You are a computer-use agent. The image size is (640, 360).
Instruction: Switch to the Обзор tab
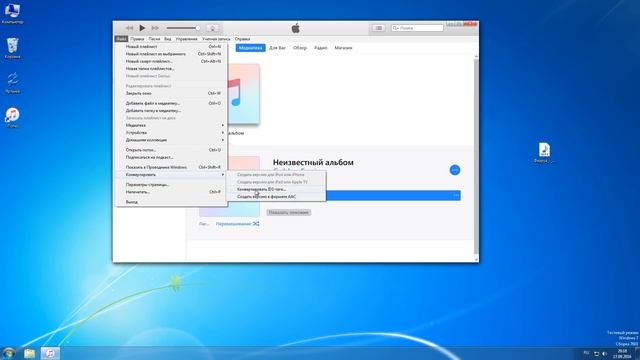click(300, 48)
